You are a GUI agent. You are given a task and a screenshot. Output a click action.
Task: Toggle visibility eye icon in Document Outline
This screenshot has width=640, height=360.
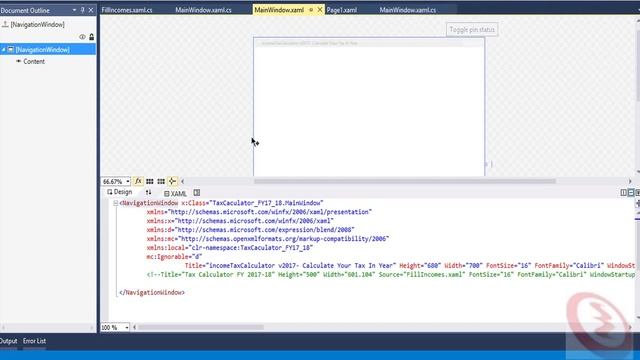(x=82, y=37)
